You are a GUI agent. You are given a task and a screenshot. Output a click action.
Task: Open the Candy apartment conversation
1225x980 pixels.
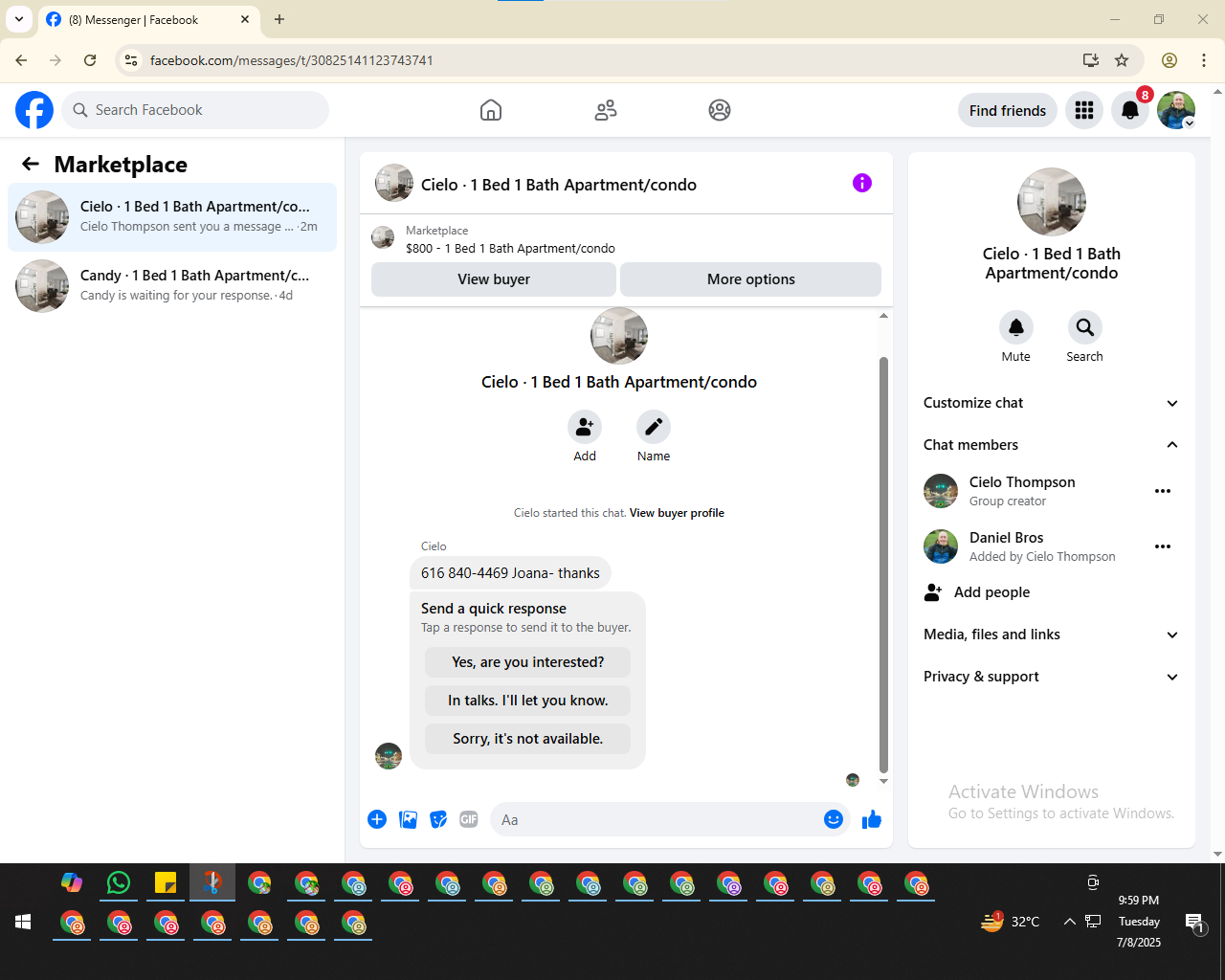[x=172, y=286]
